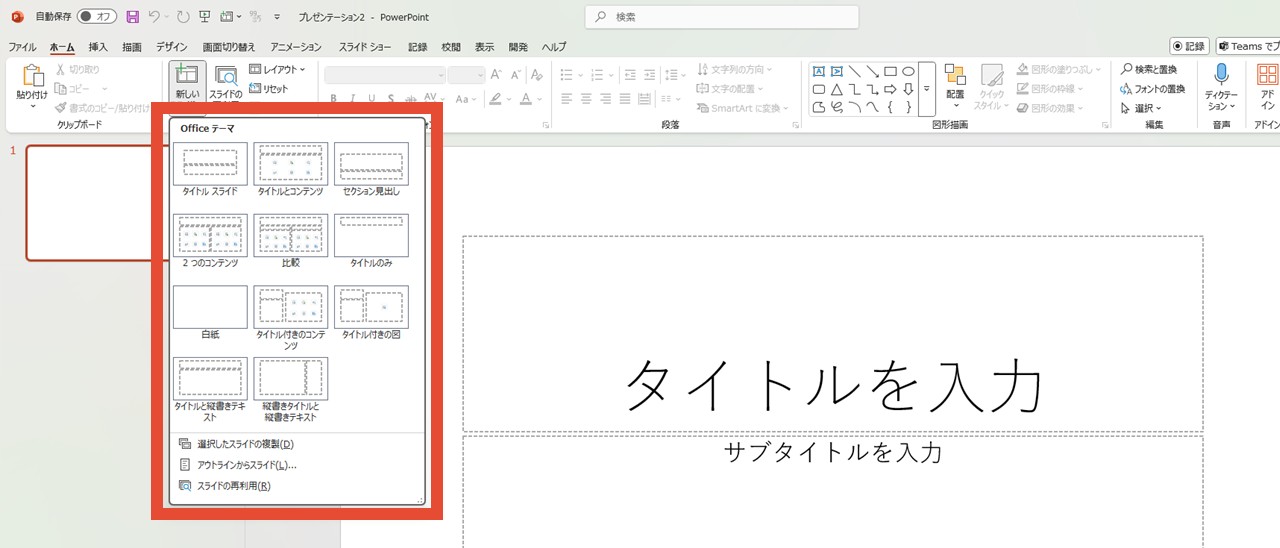
Task: Select the down block arrow shape
Action: 909,89
